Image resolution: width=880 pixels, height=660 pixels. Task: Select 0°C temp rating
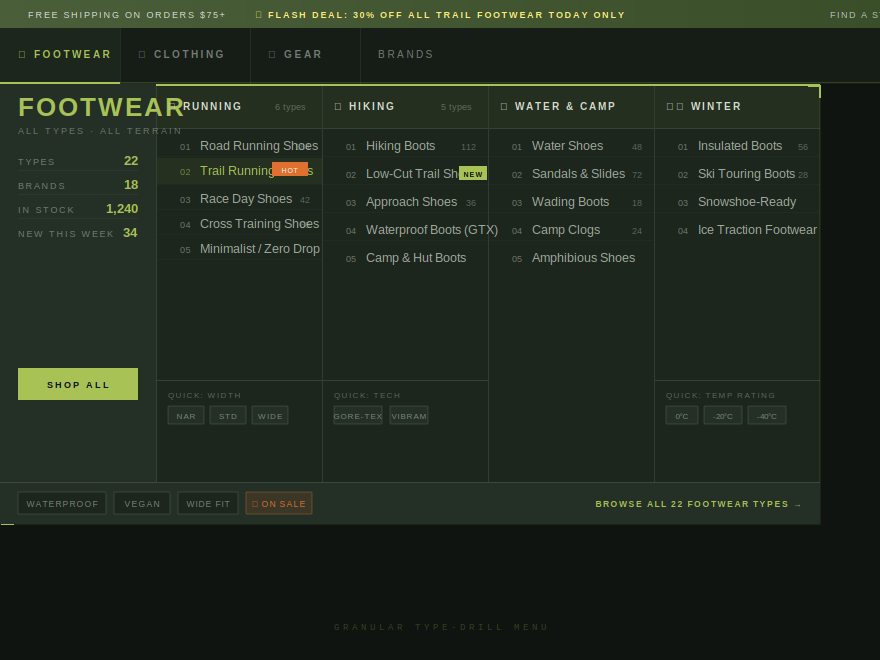(x=682, y=416)
